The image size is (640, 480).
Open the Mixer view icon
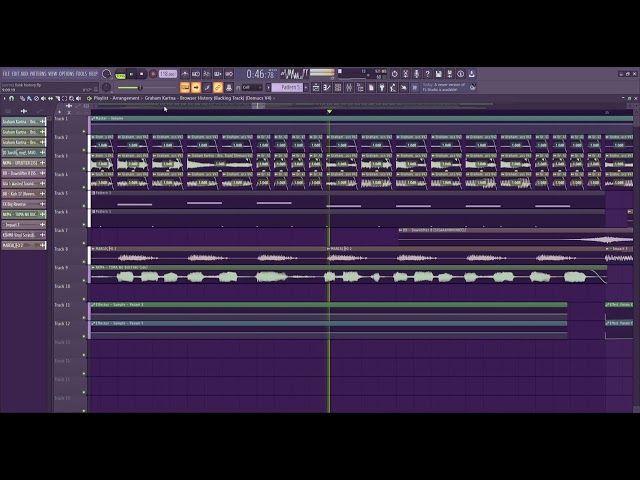(349, 87)
